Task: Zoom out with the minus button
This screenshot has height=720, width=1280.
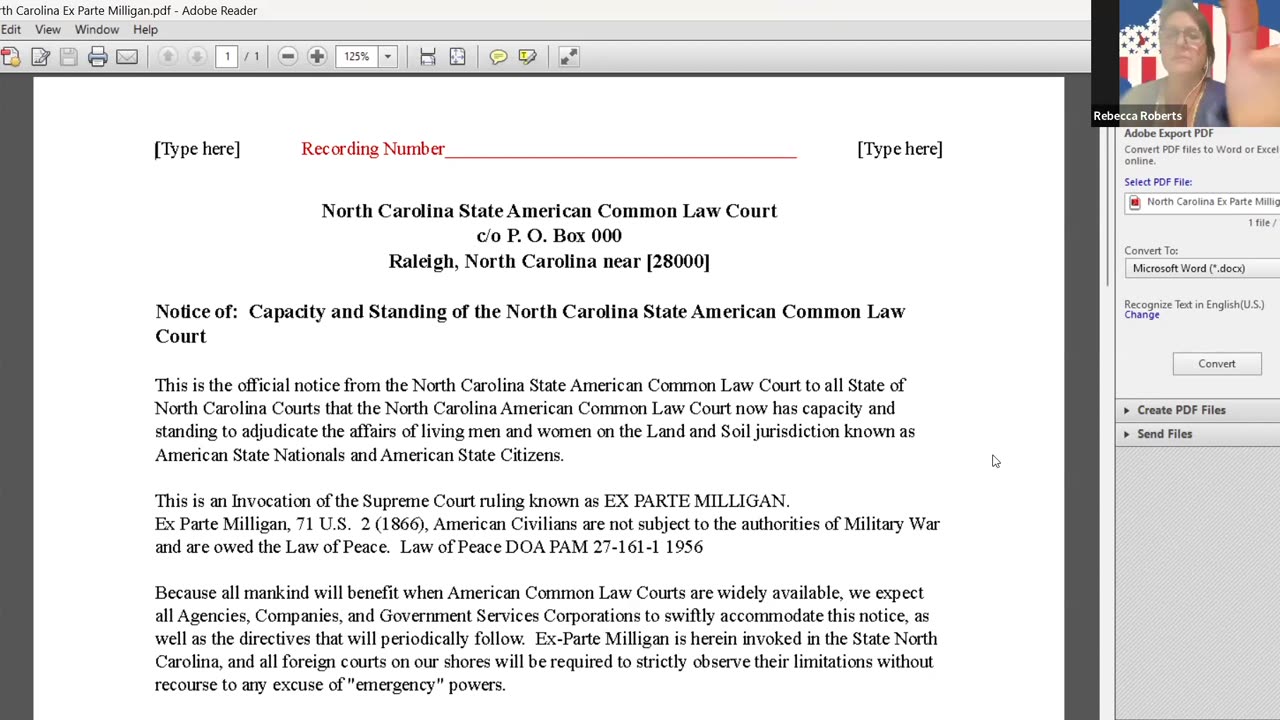Action: 288,57
